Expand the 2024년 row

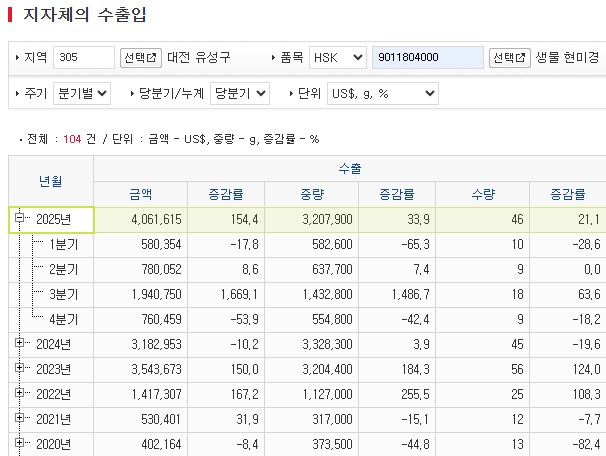(20, 344)
